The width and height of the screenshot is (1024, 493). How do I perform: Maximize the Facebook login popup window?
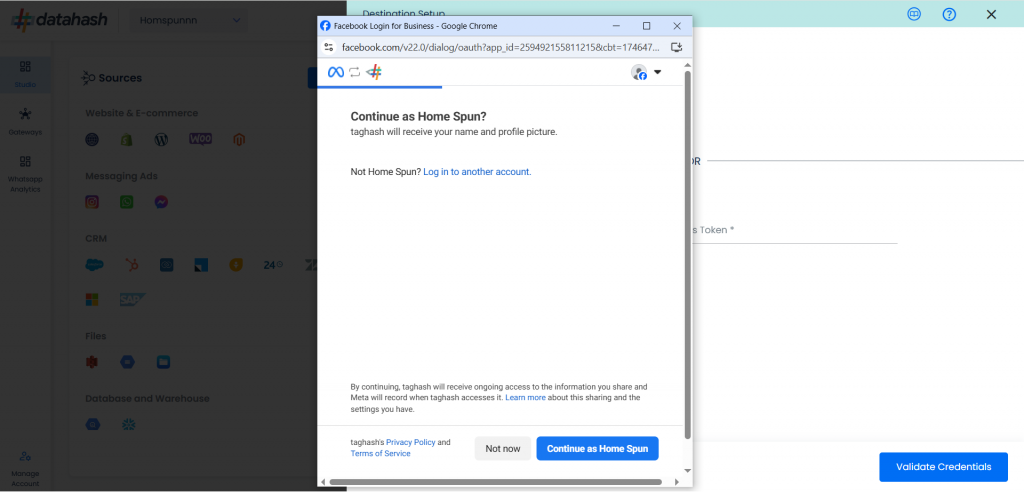[x=647, y=26]
